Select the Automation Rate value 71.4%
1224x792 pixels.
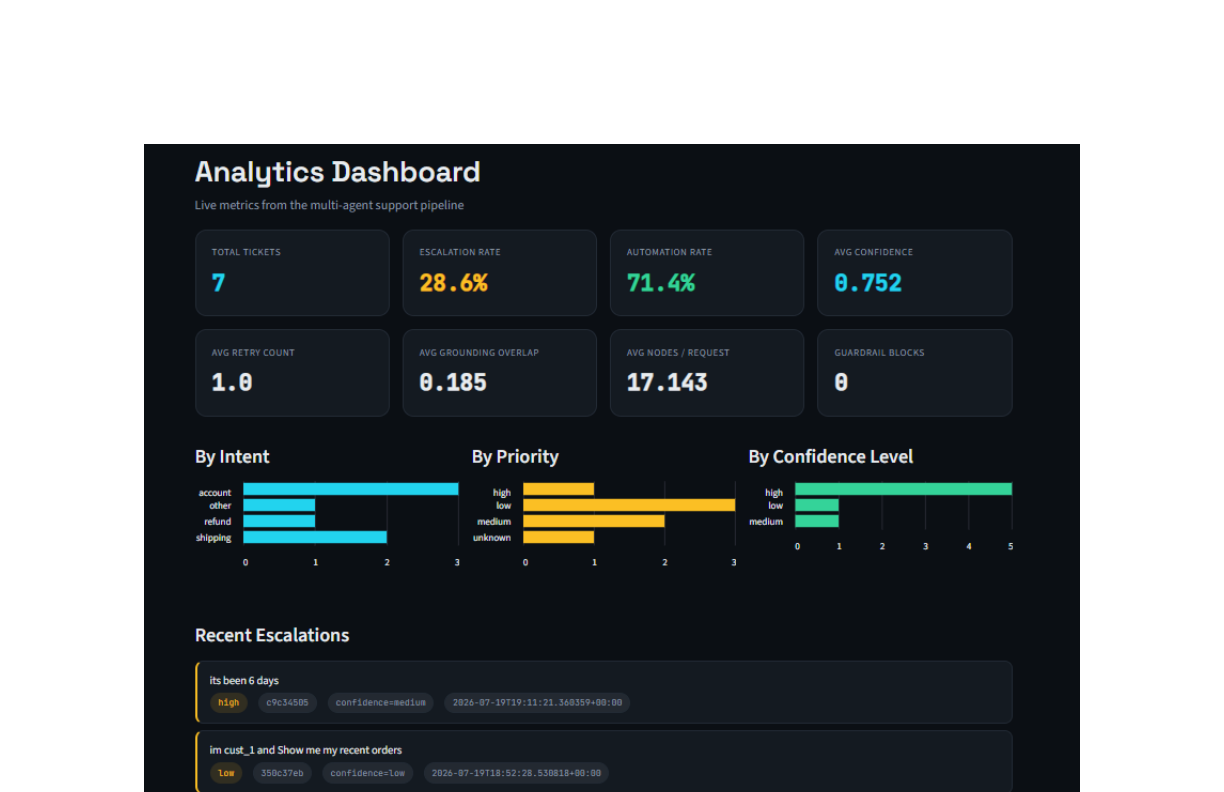coord(660,283)
